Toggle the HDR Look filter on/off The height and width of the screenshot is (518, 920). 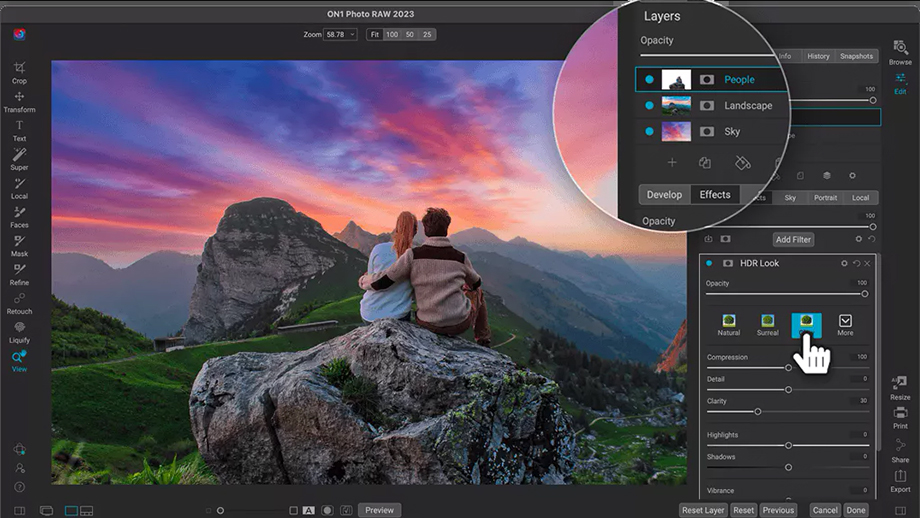coord(709,263)
